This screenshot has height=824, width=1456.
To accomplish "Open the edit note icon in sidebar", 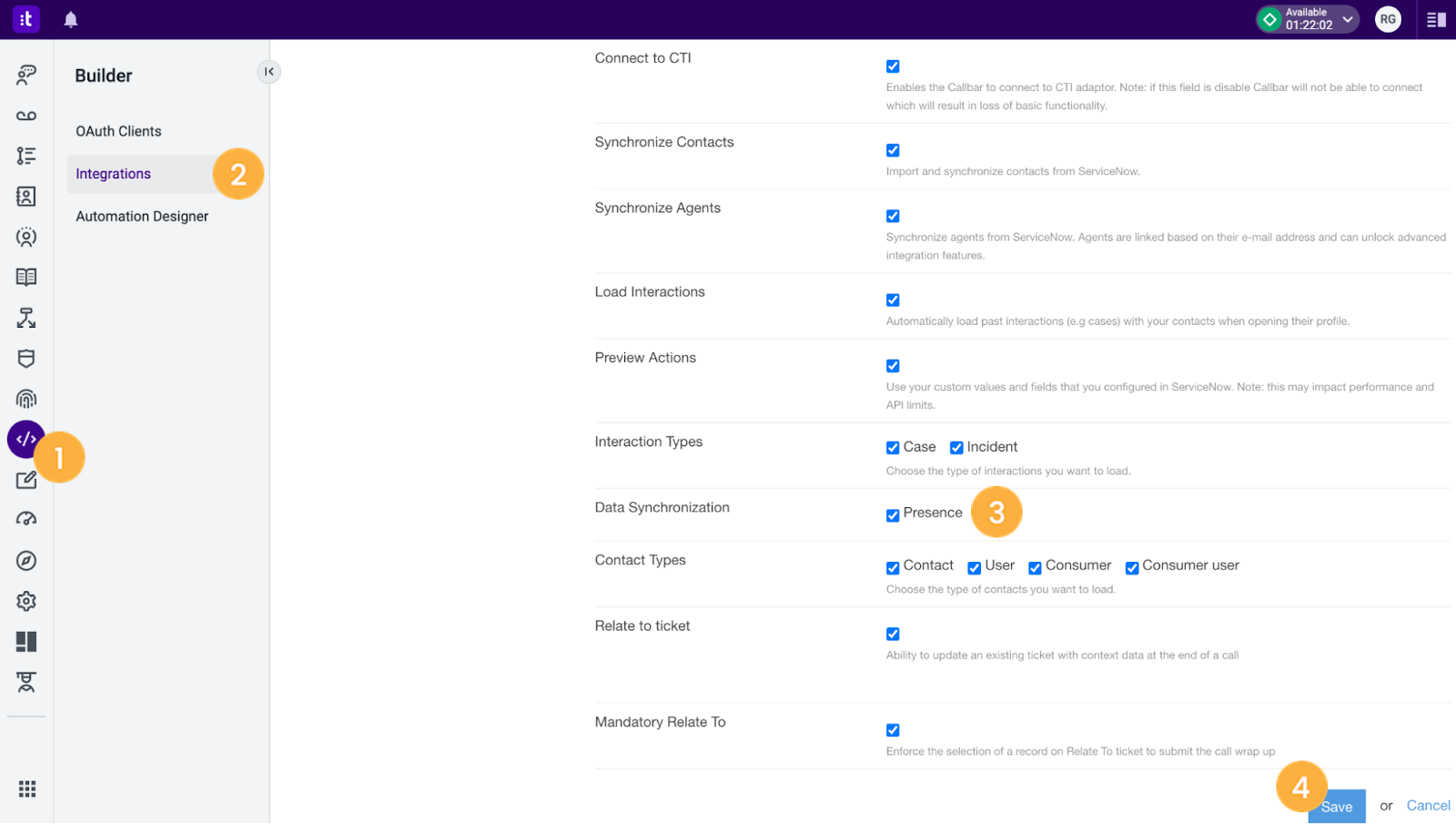I will (x=26, y=480).
